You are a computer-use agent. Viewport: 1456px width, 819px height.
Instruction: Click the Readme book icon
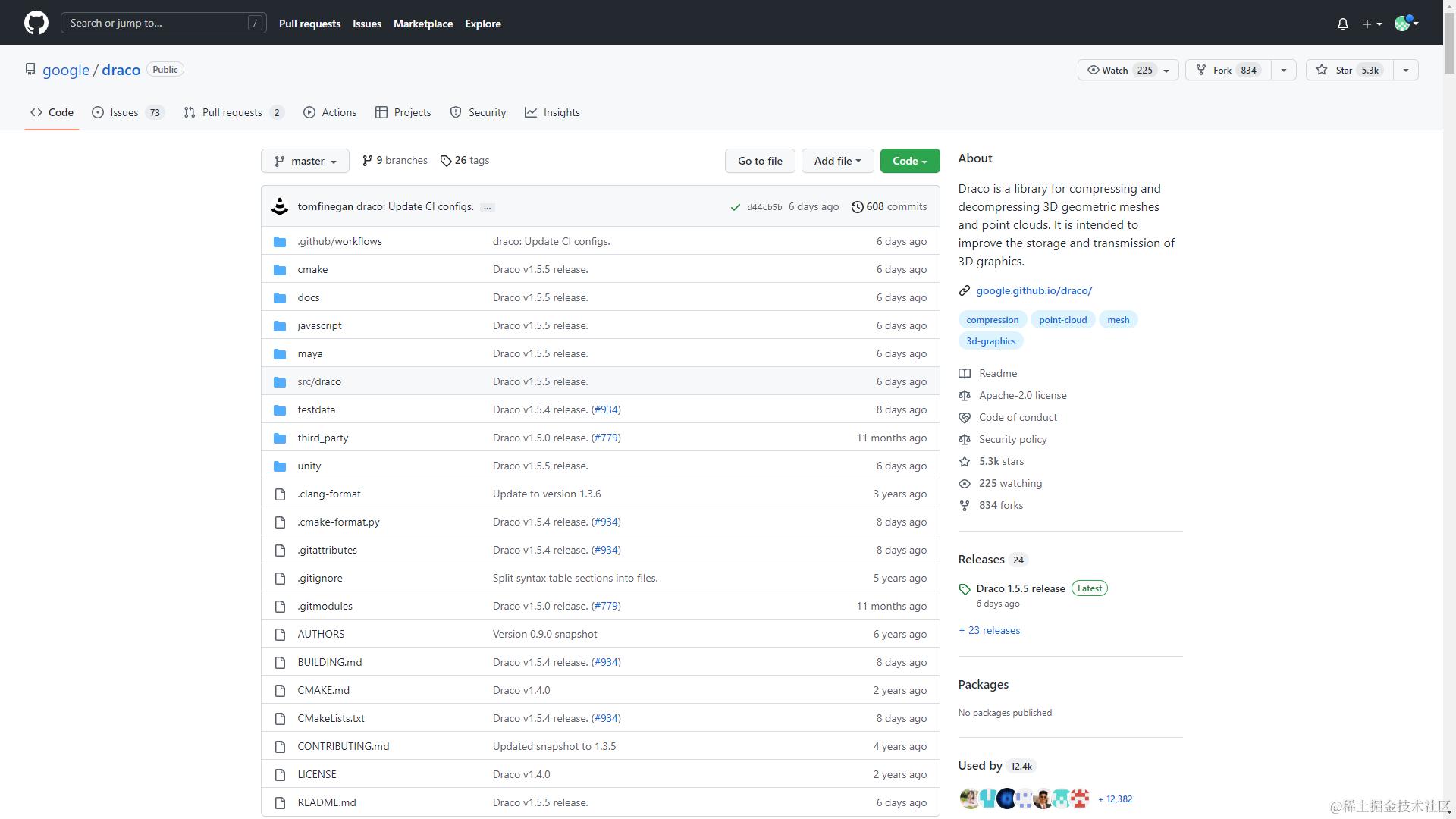(x=965, y=373)
